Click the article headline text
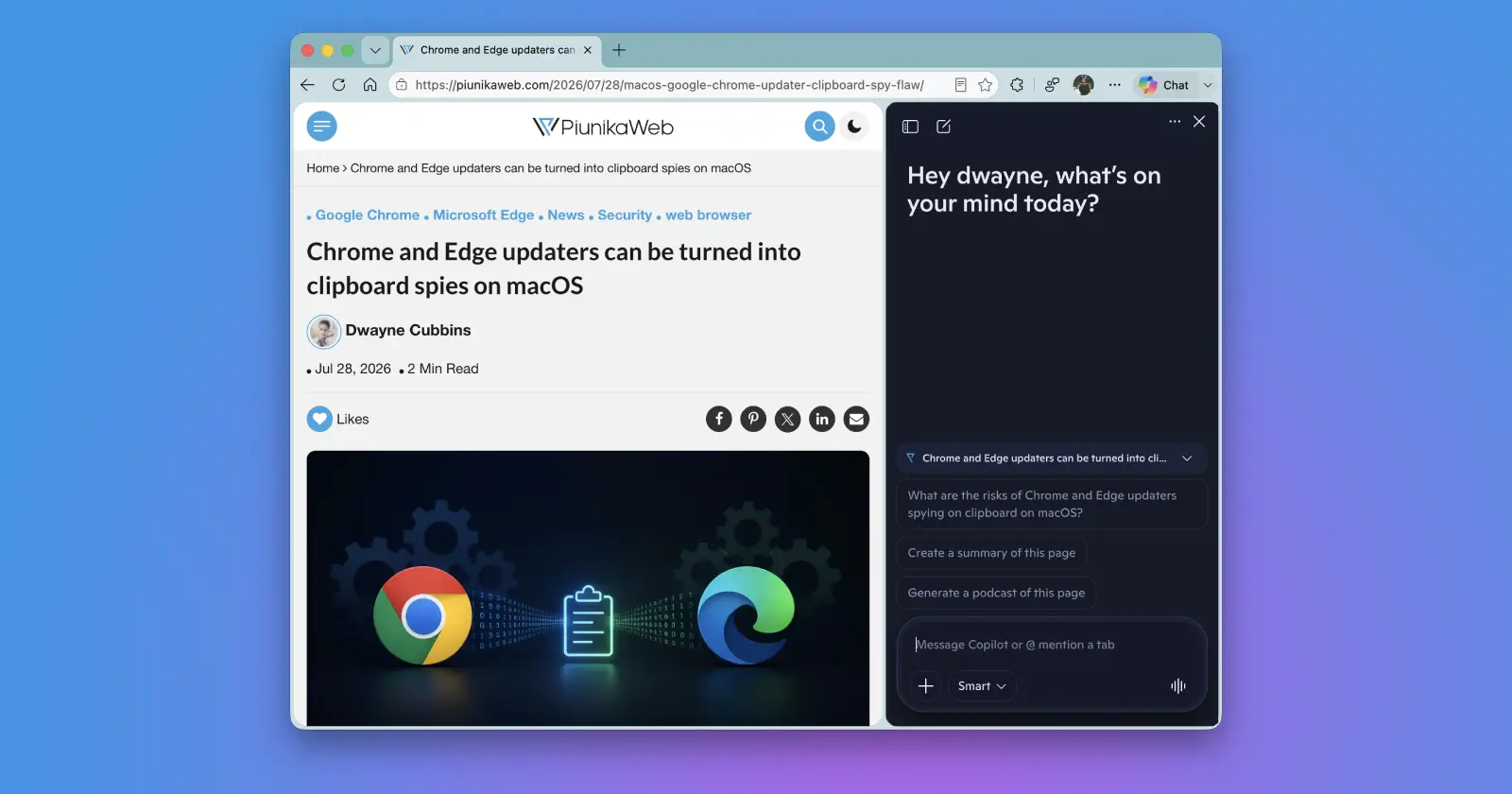 (554, 268)
